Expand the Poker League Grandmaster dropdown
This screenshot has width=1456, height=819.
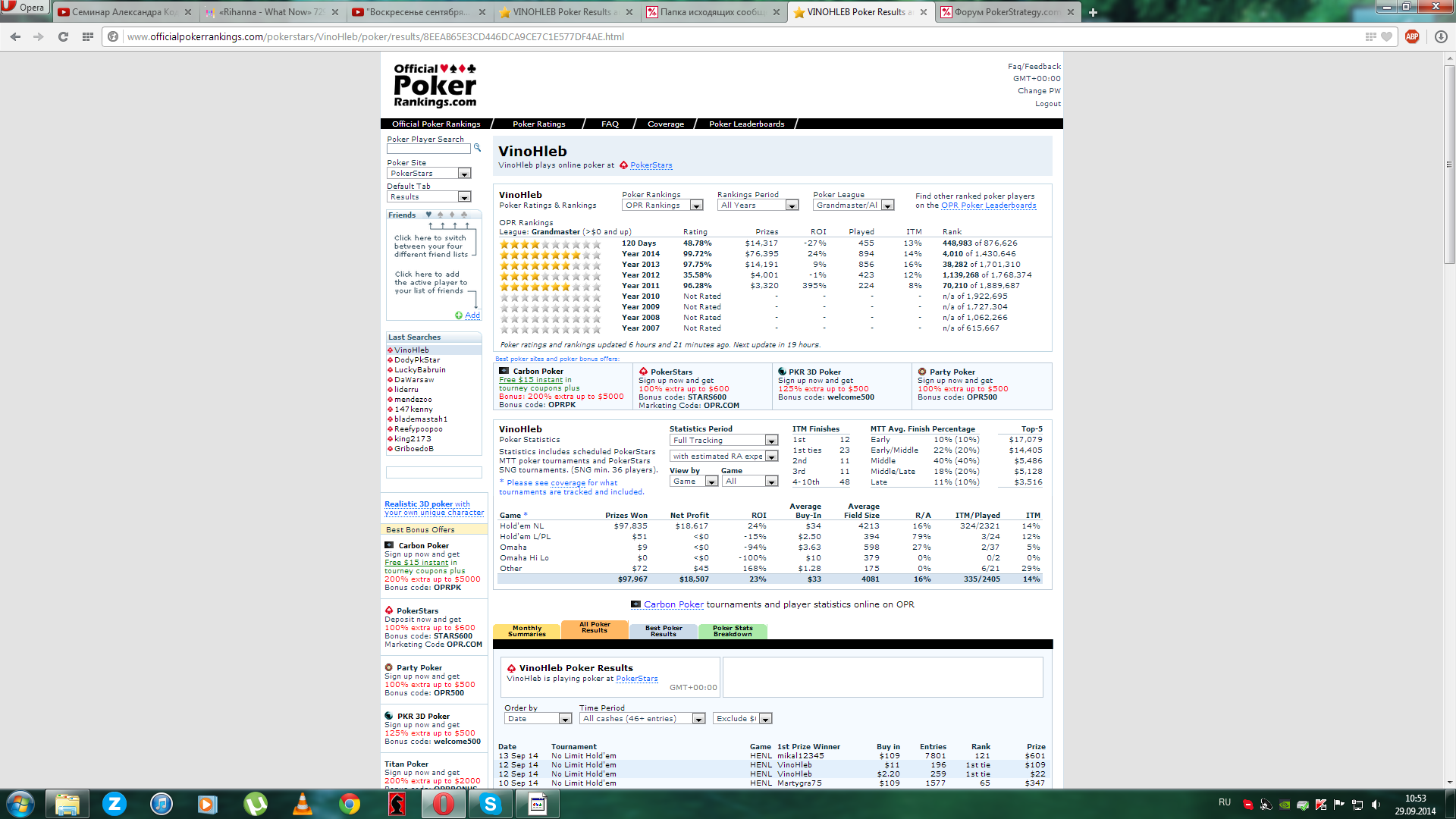point(854,206)
